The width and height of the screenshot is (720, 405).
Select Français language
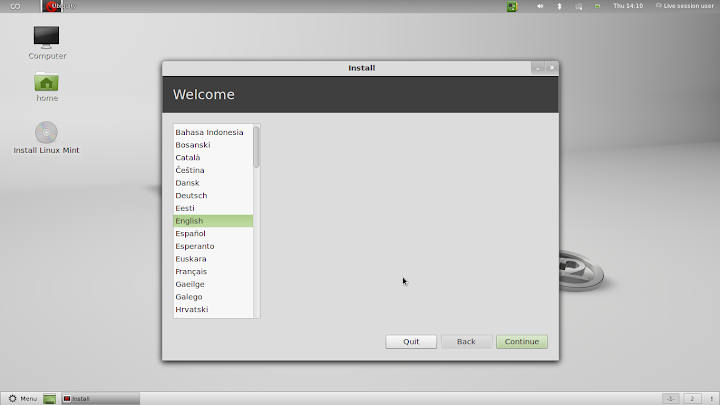213,272
